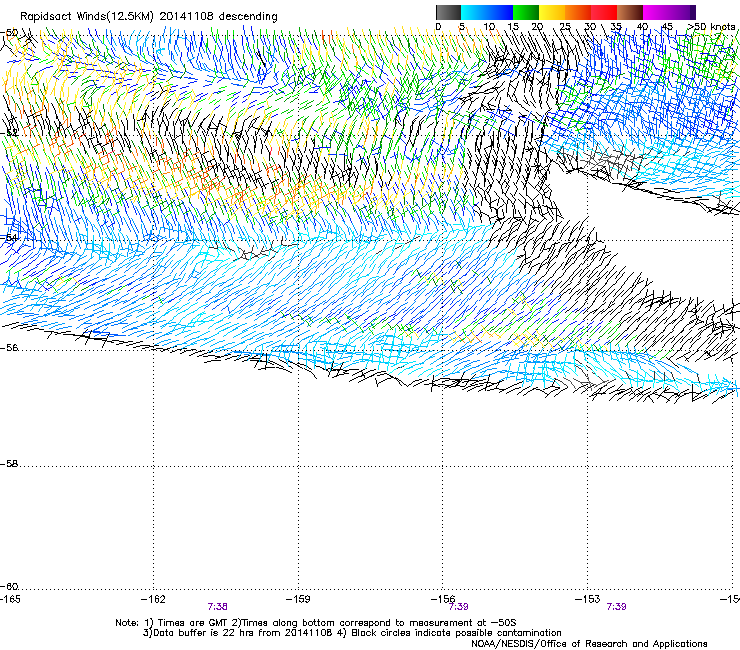This screenshot has height=650, width=740.
Task: Click the 7:39 time label near -153
Action: [616, 607]
